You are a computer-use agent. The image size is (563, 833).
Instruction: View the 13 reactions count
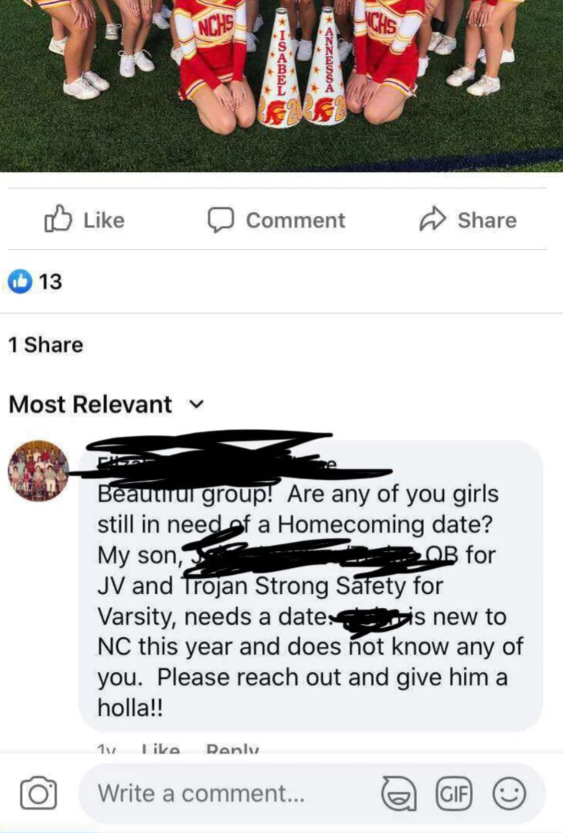(50, 282)
